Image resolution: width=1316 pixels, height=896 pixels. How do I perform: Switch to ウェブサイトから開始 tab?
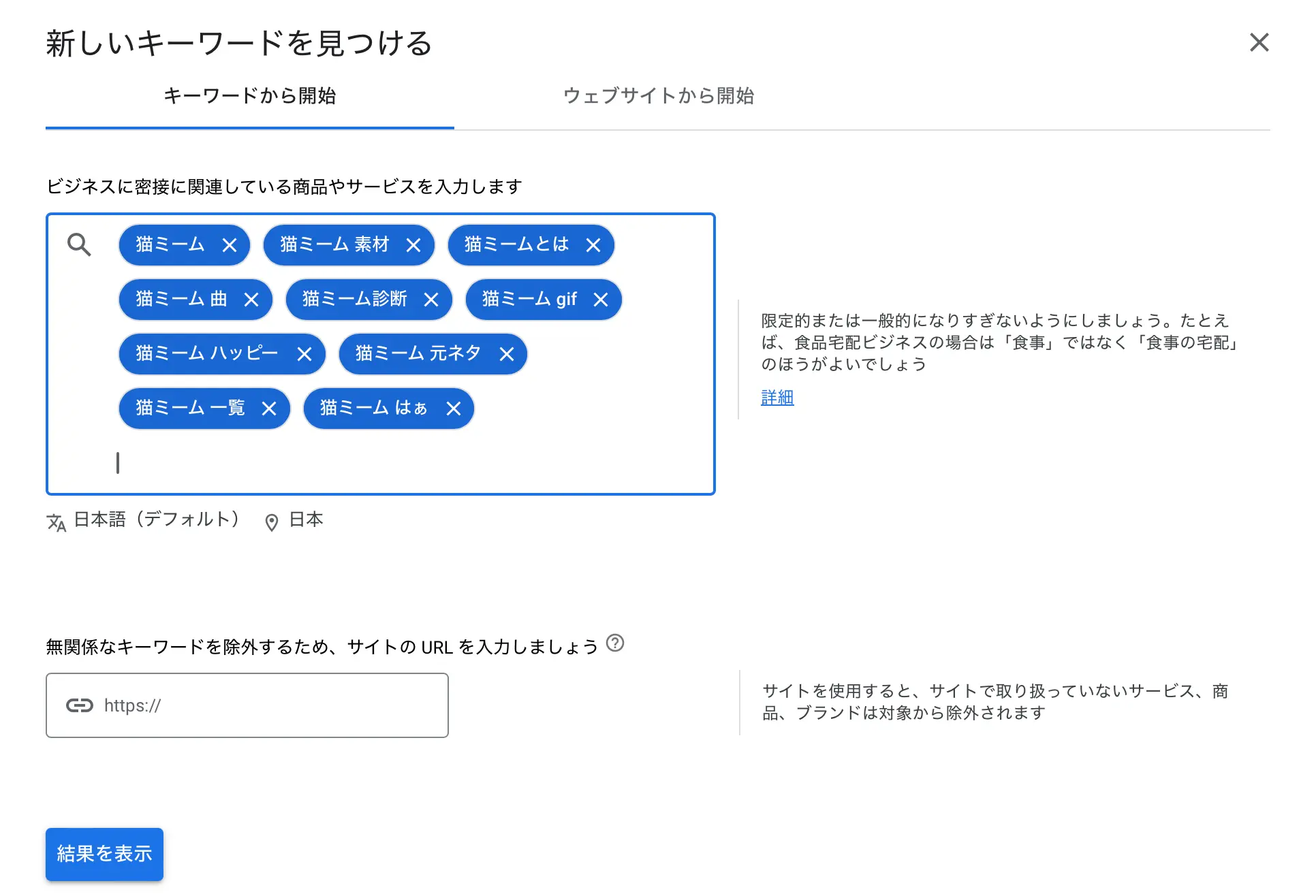(658, 96)
